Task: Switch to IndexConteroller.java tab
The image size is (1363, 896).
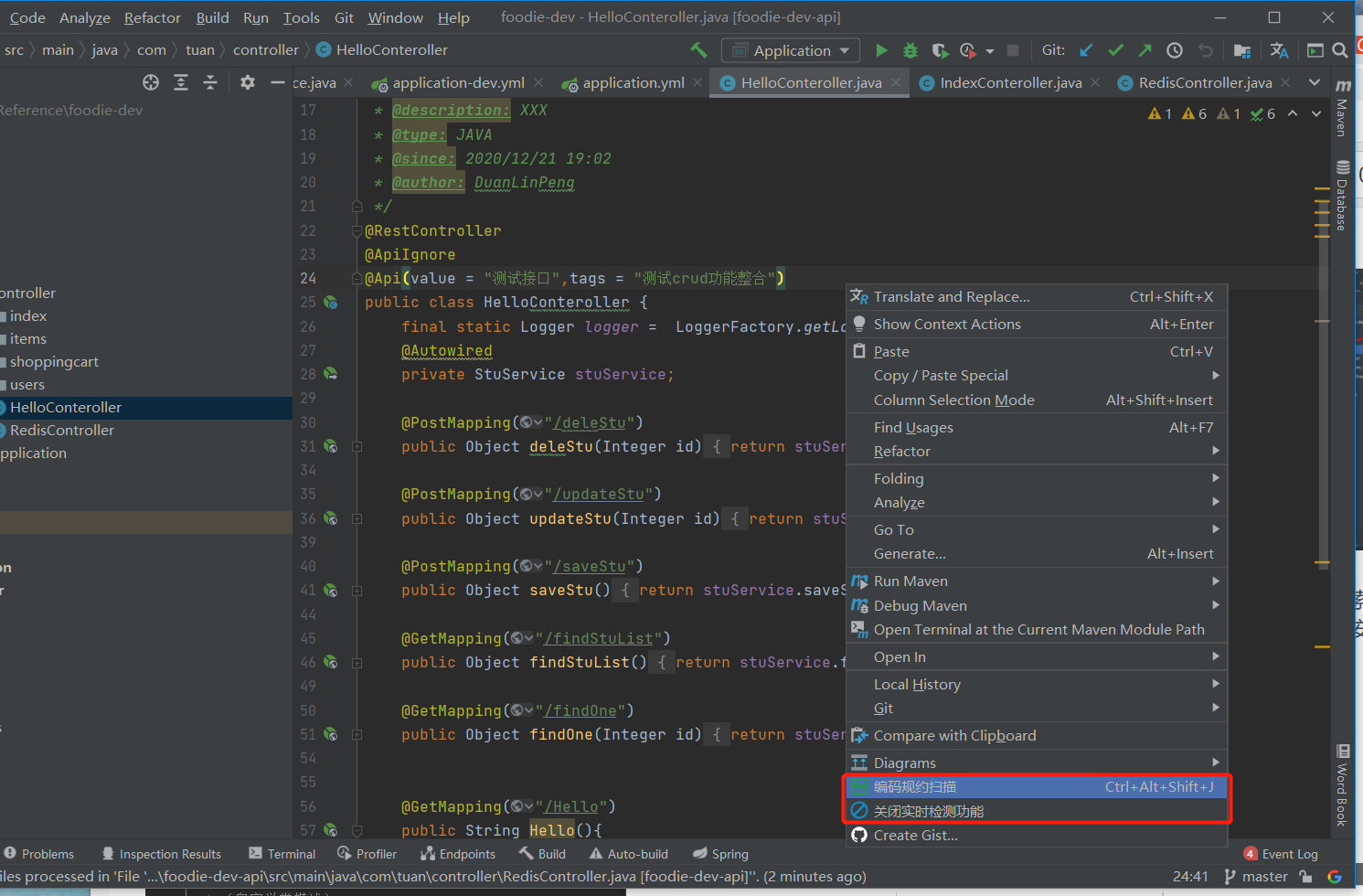Action: [1010, 83]
